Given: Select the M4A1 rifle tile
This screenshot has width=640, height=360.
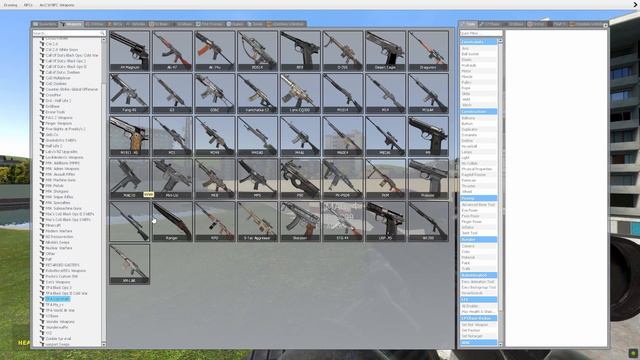Looking at the screenshot, I should point(300,136).
